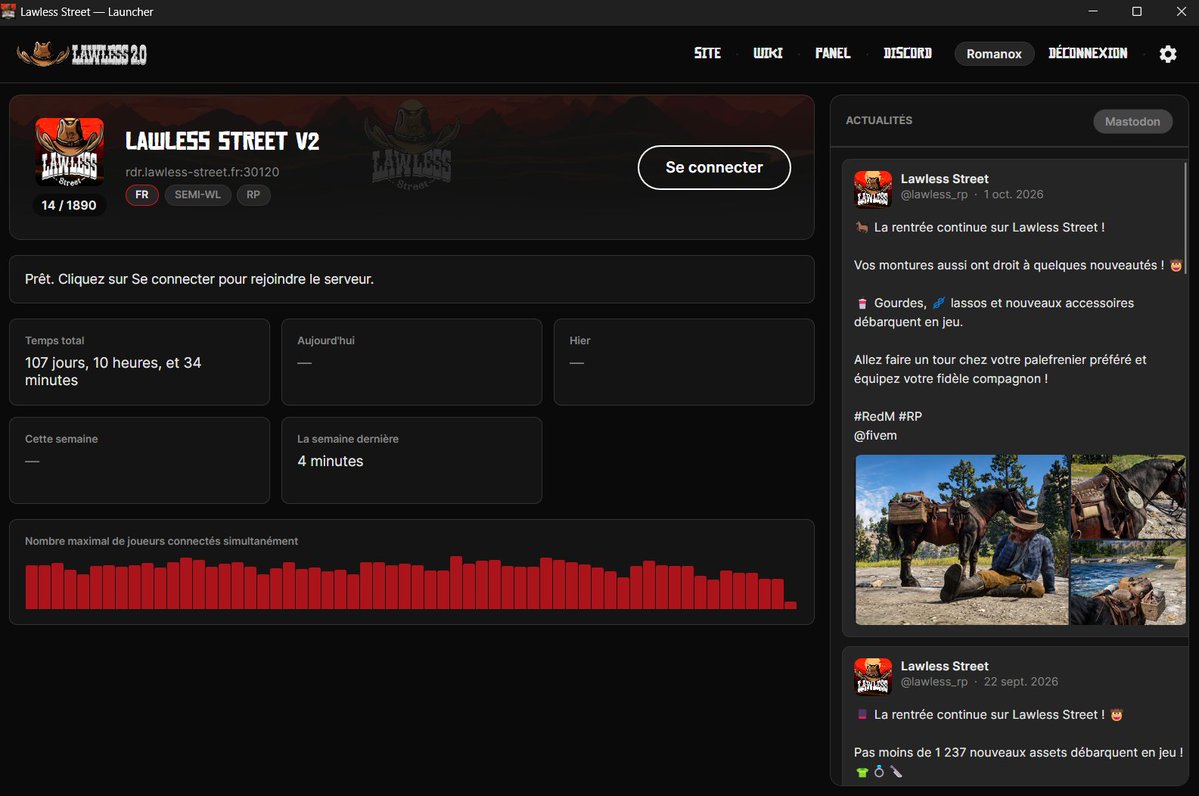
Task: Maximize the launcher window
Action: [x=1137, y=11]
